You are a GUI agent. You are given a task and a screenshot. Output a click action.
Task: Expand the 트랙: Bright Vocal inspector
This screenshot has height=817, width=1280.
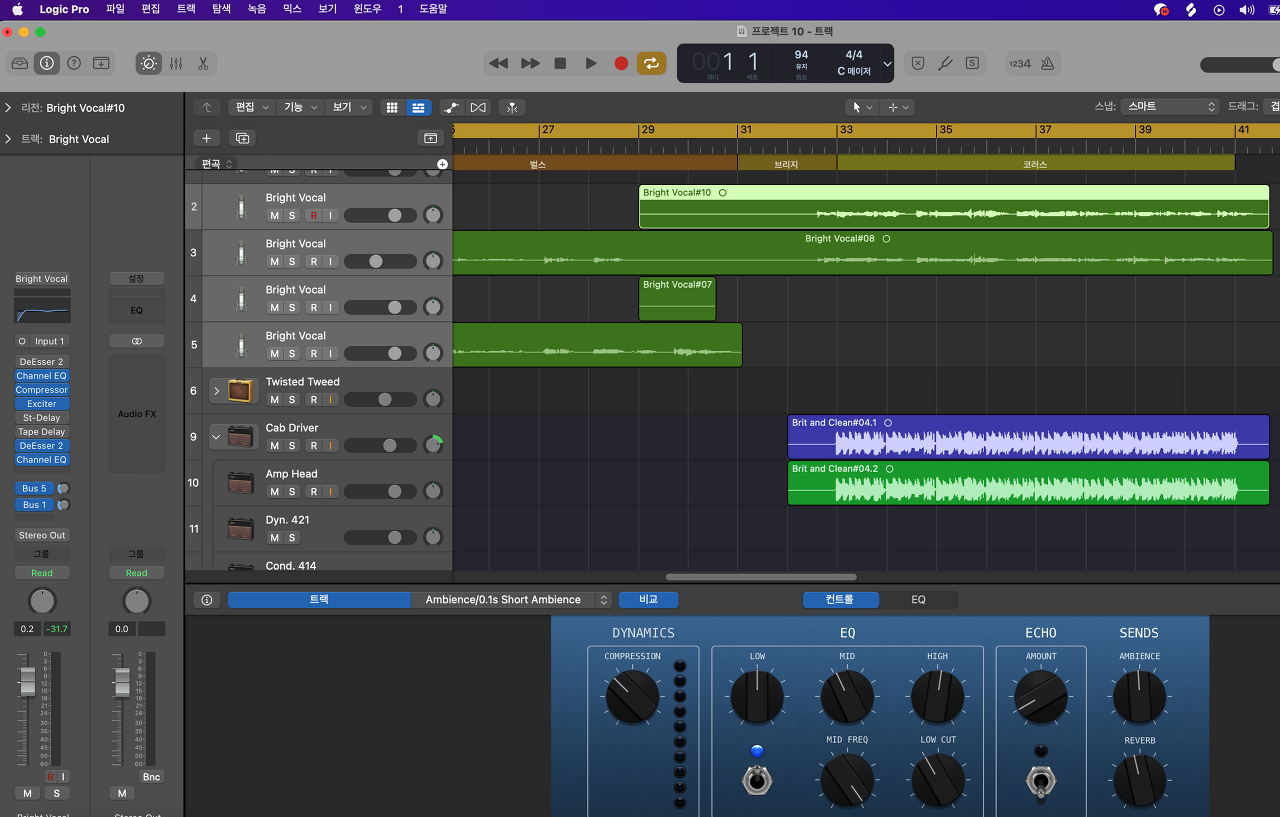click(x=8, y=139)
